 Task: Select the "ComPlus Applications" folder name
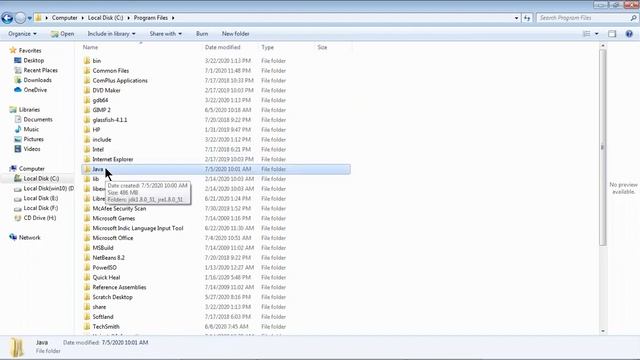pyautogui.click(x=120, y=80)
